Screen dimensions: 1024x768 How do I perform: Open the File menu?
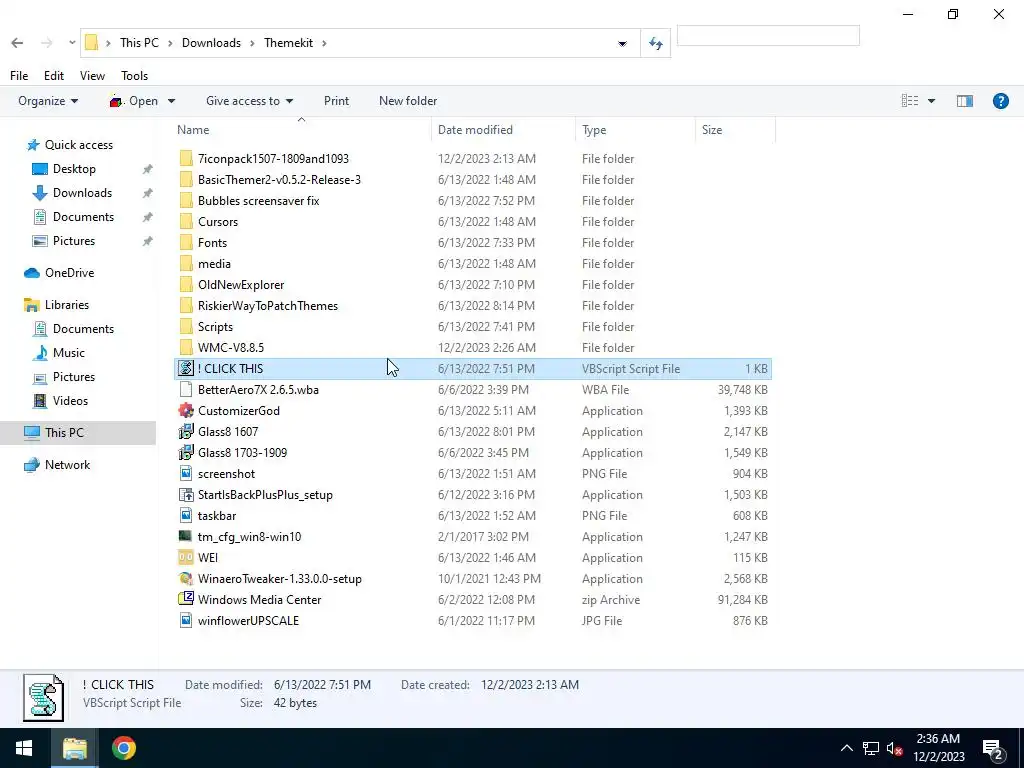[19, 76]
